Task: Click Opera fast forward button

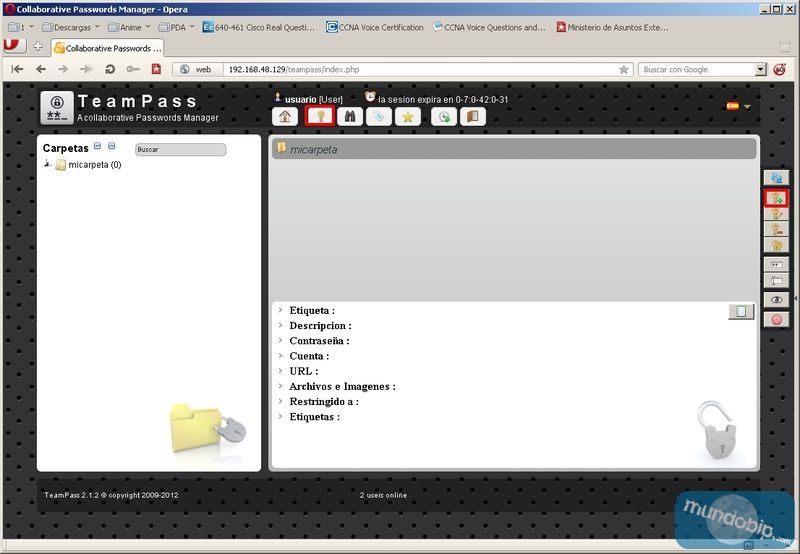Action: pos(86,69)
